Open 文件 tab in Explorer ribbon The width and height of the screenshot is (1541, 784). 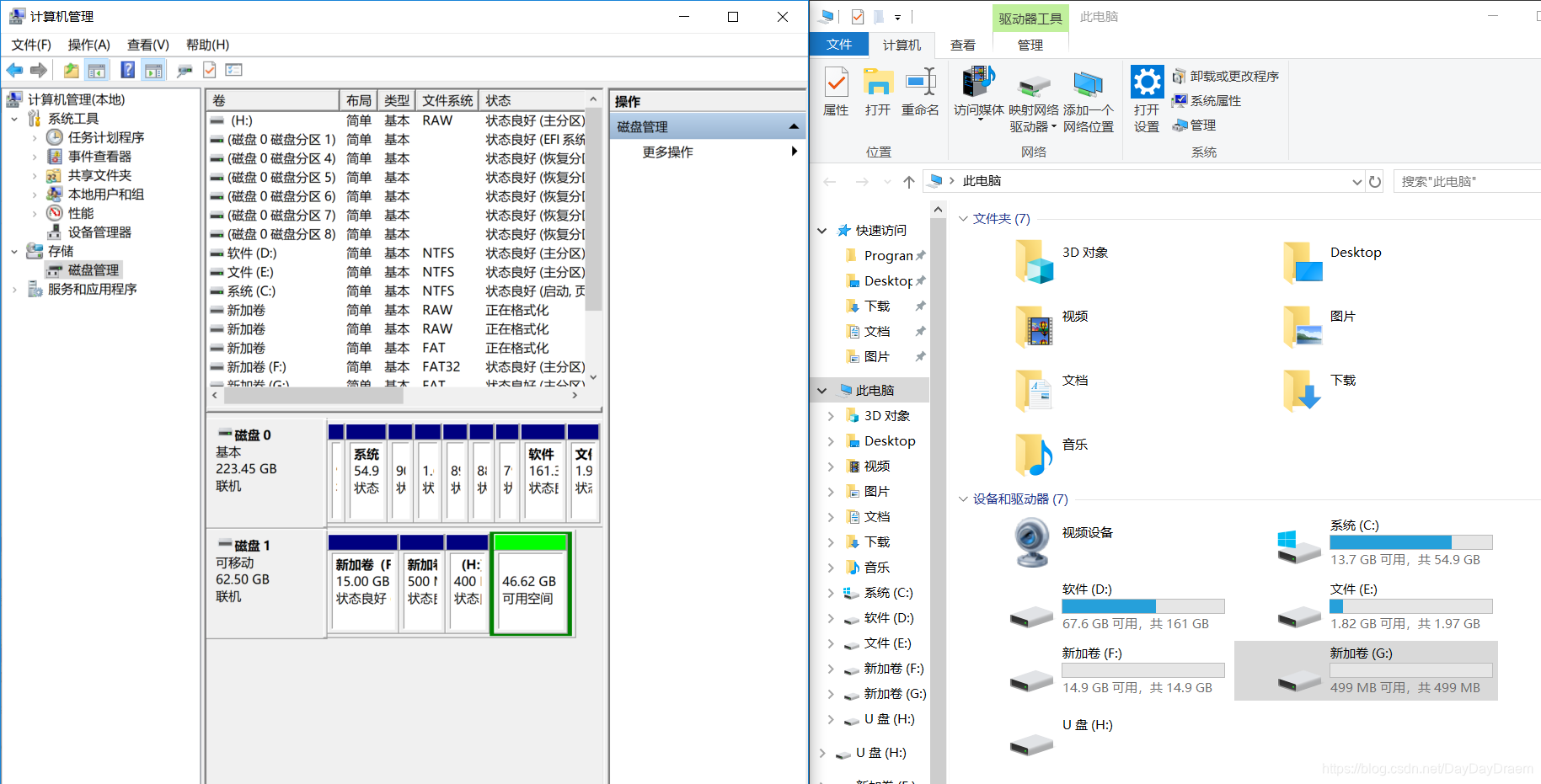coord(839,45)
